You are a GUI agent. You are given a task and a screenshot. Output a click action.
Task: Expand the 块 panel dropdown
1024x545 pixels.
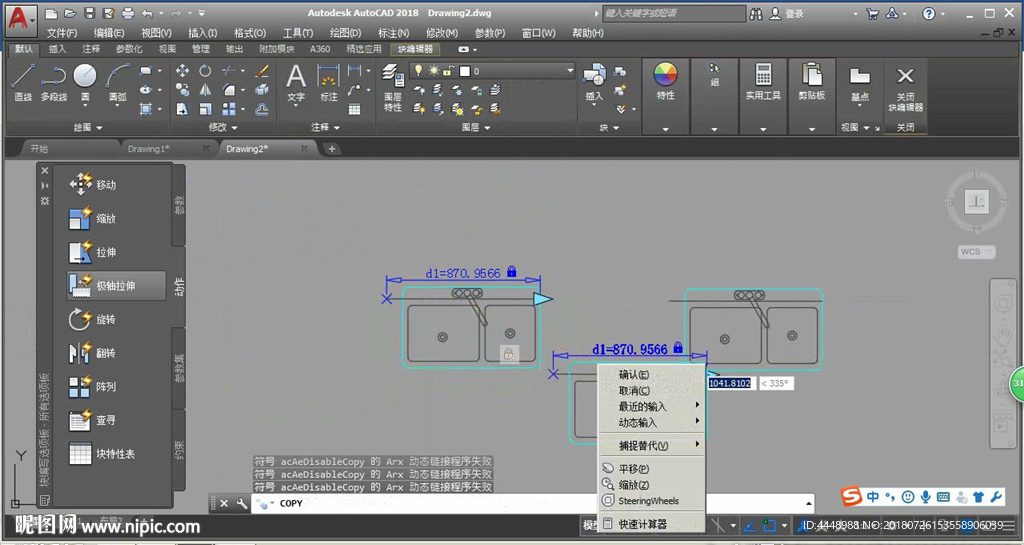pos(609,128)
